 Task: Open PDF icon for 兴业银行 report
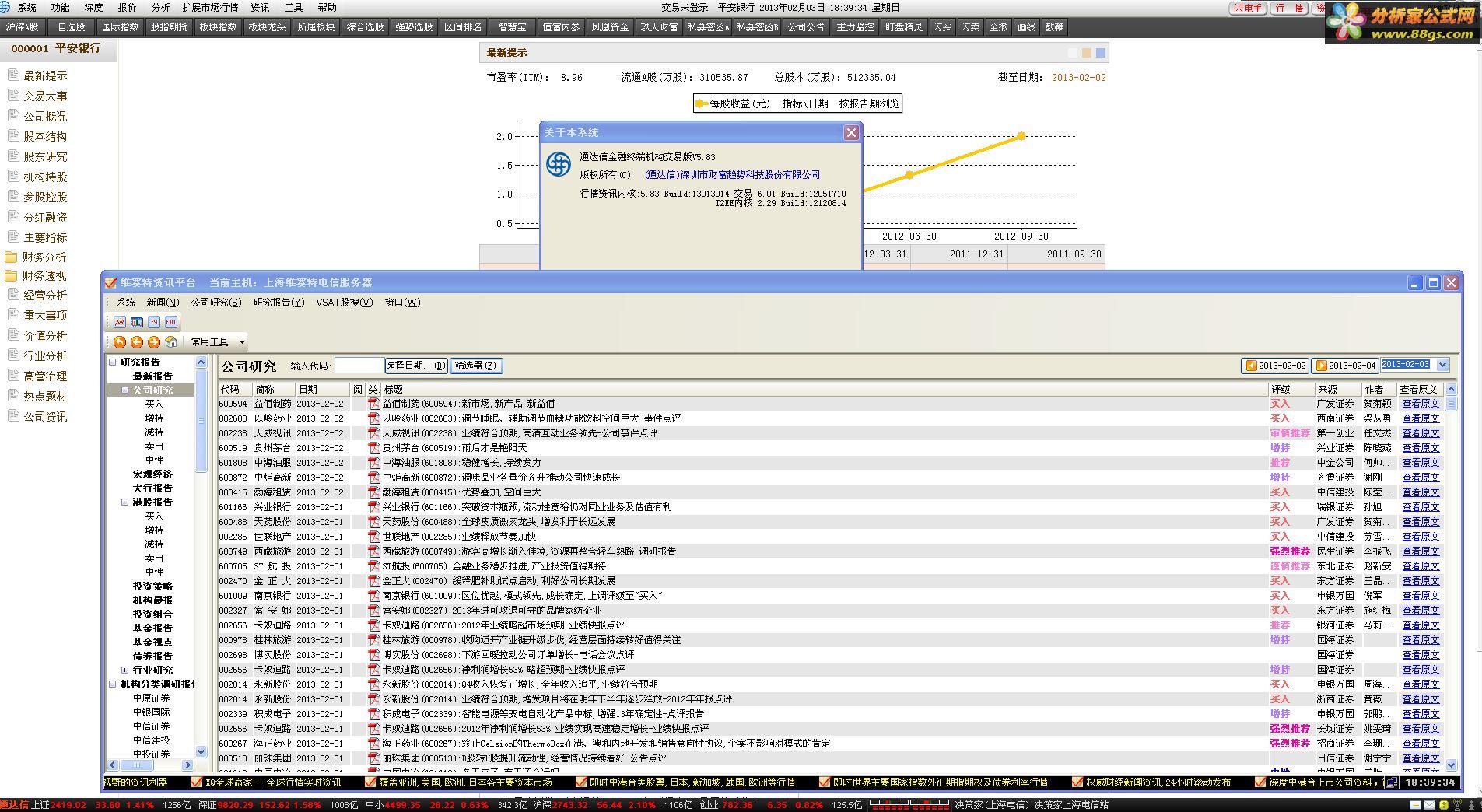pos(374,507)
